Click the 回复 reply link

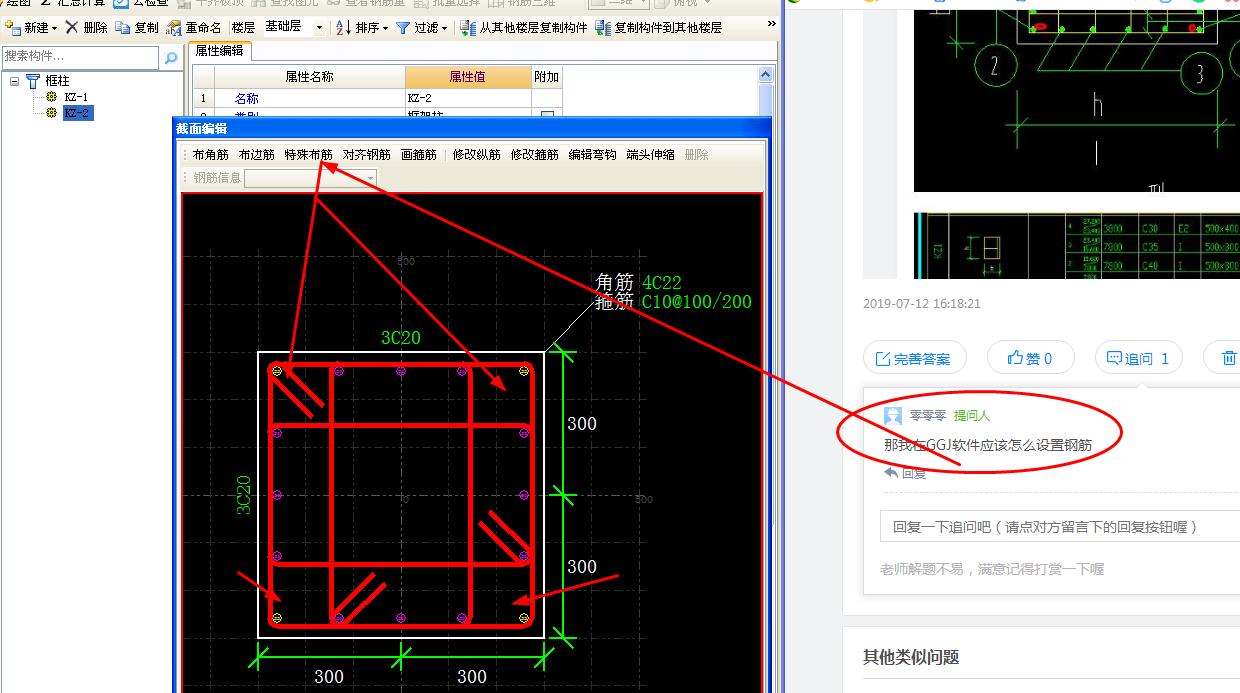pos(906,473)
